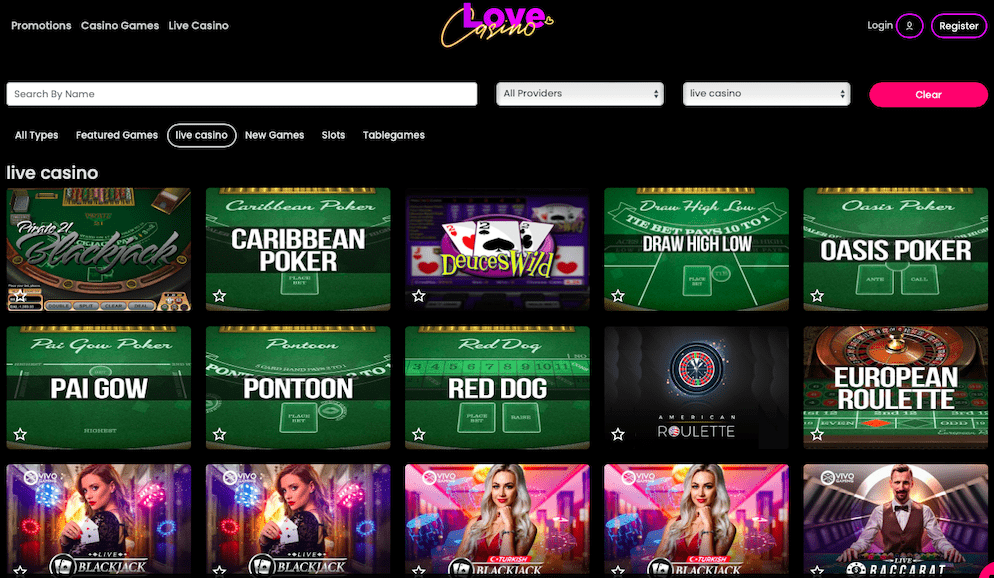Star the Draw High Low game

click(x=618, y=295)
